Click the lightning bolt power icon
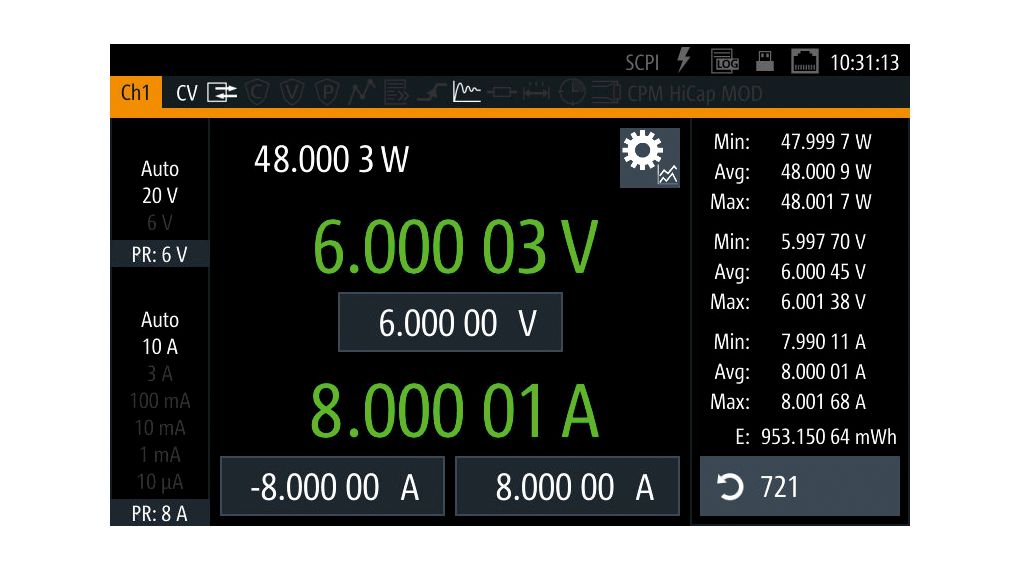The height and width of the screenshot is (570, 1020). point(684,61)
